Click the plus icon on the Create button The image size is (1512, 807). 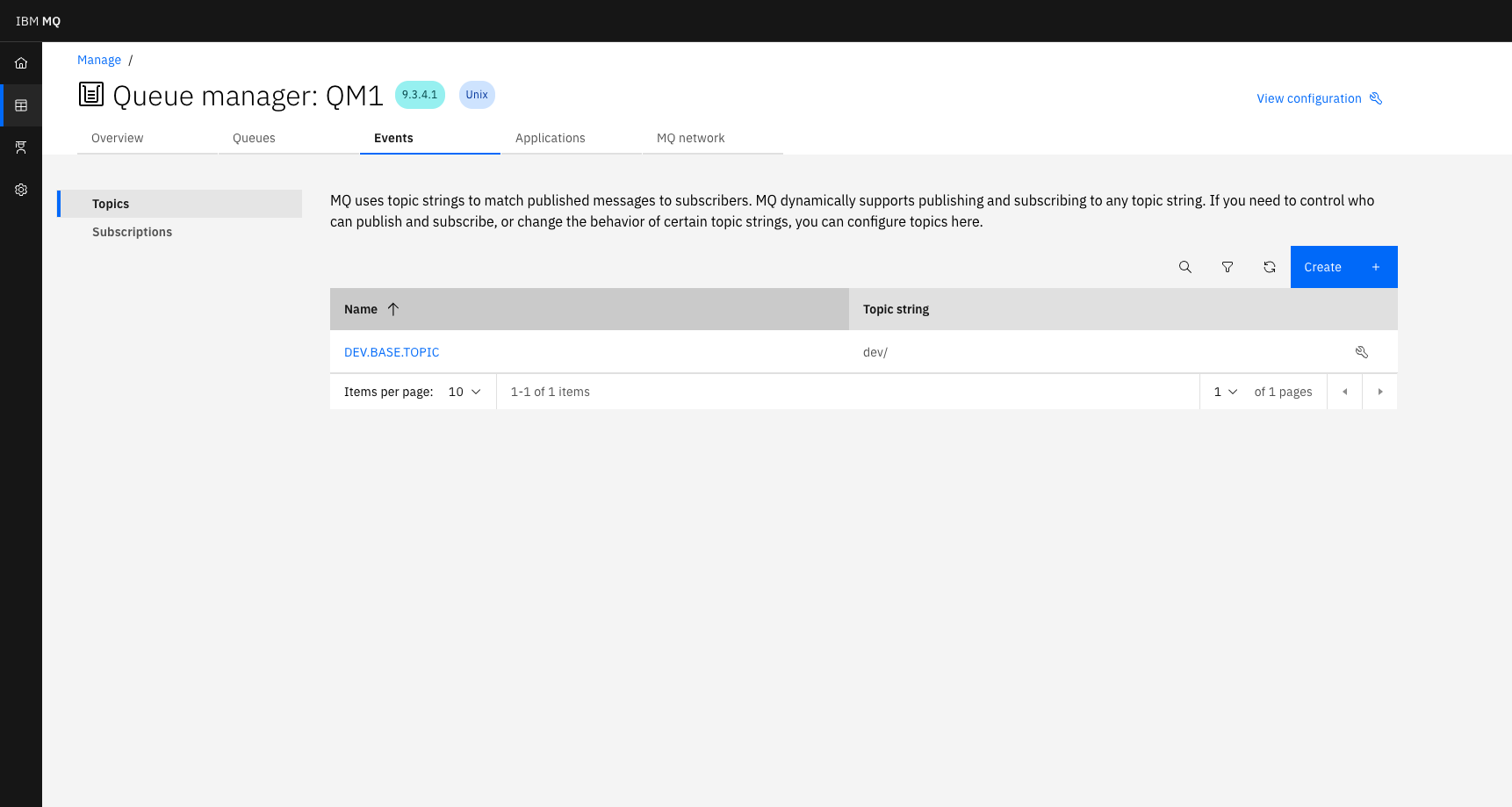point(1375,266)
